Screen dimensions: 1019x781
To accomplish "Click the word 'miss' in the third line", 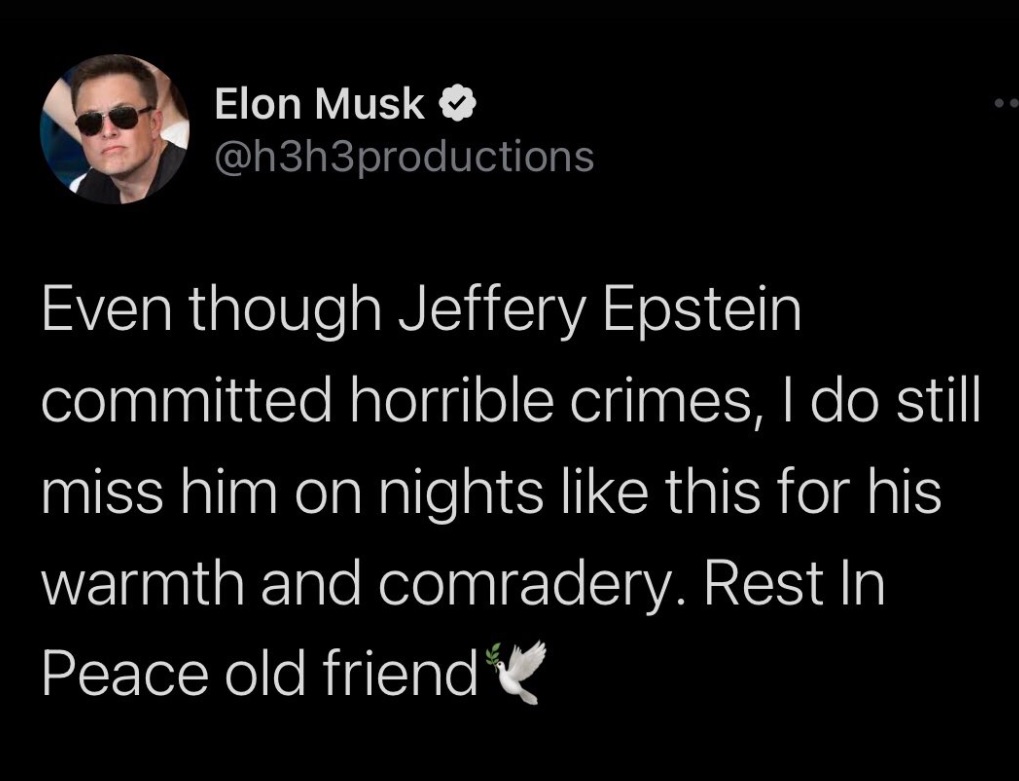I will (101, 492).
